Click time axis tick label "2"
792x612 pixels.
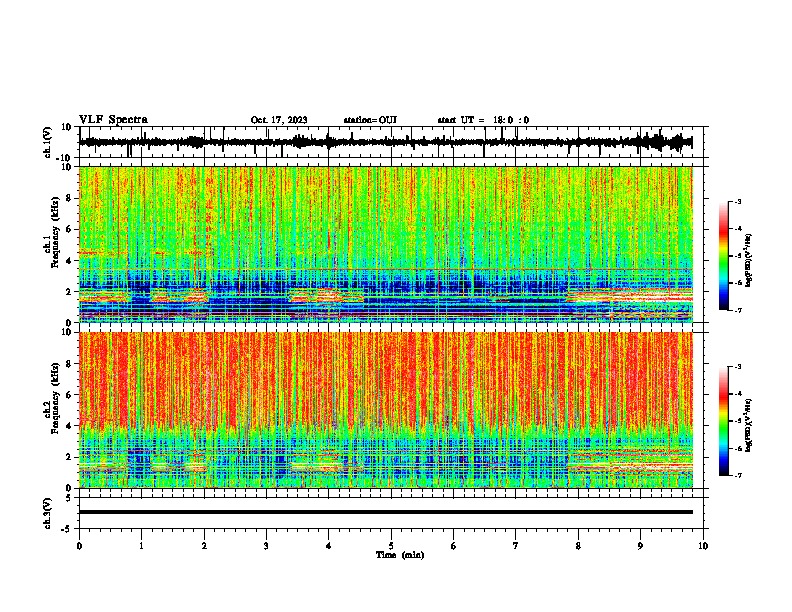coord(204,546)
